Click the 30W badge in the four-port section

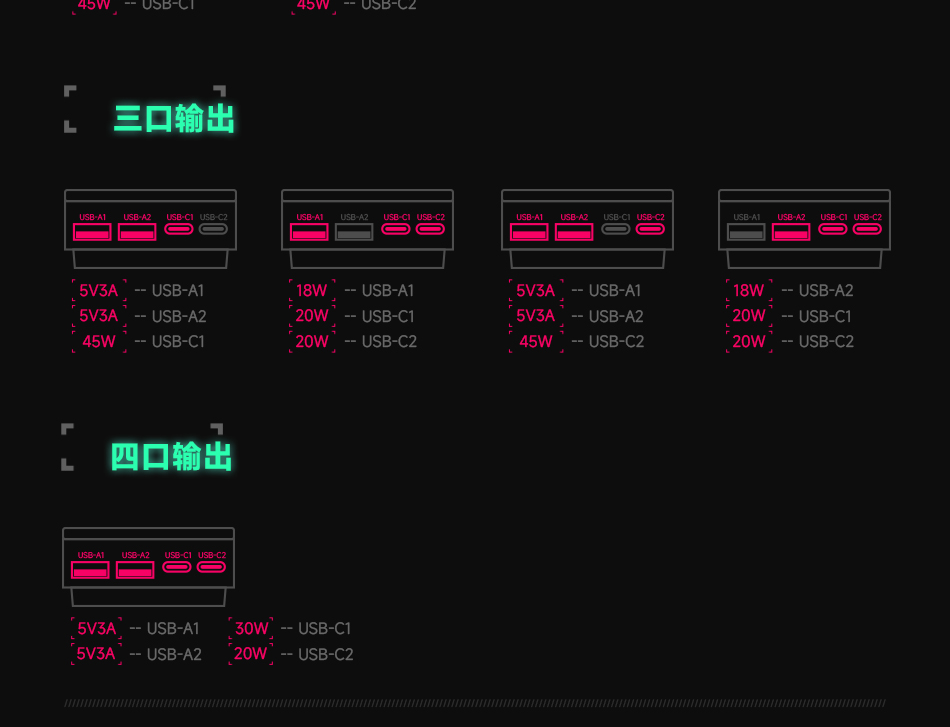coord(251,628)
